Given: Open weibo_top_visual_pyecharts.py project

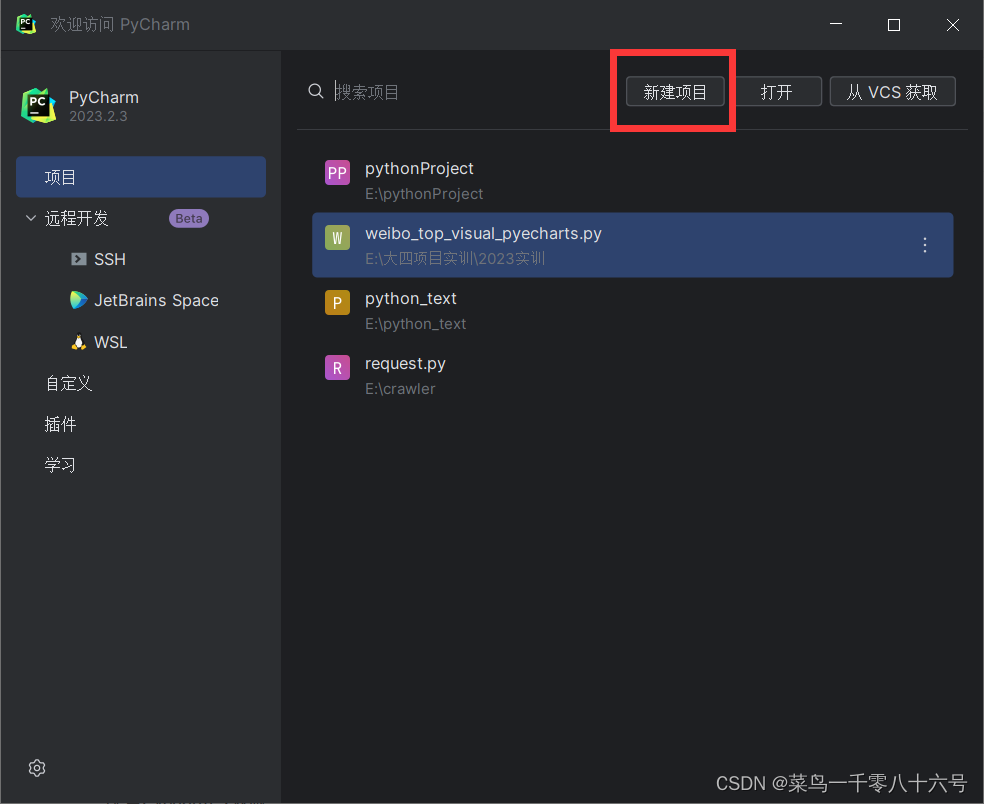Looking at the screenshot, I should pyautogui.click(x=633, y=245).
